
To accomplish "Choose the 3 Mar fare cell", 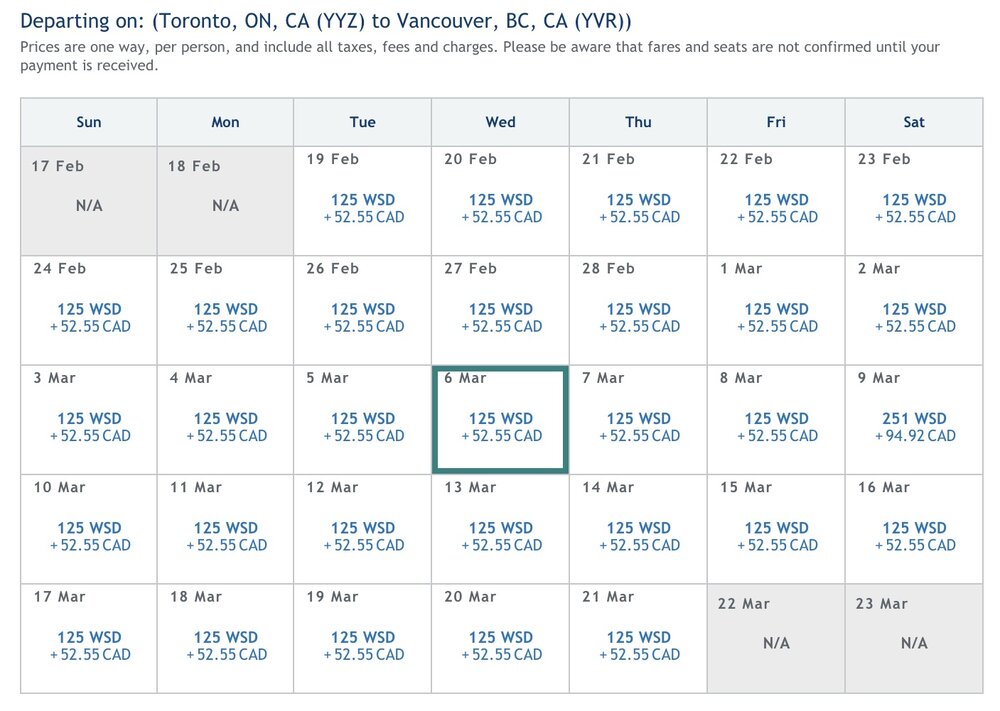I will 89,427.
